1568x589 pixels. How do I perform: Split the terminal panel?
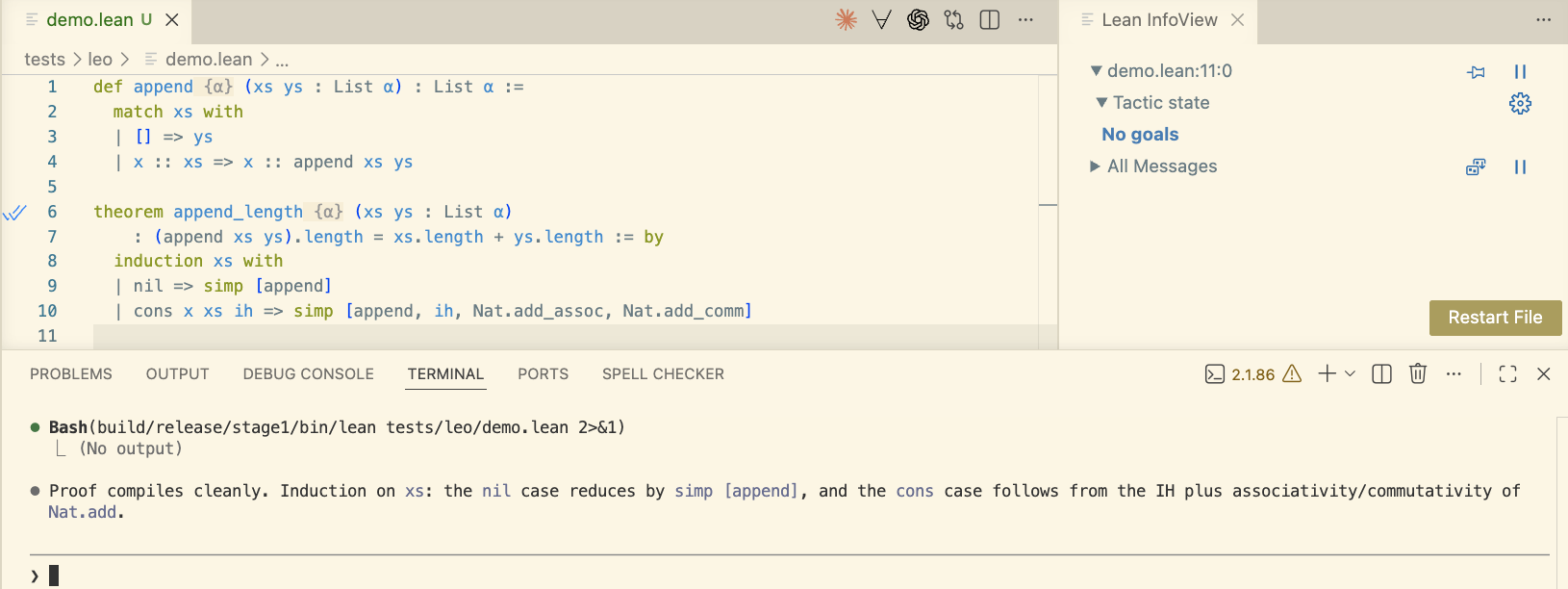1381,374
